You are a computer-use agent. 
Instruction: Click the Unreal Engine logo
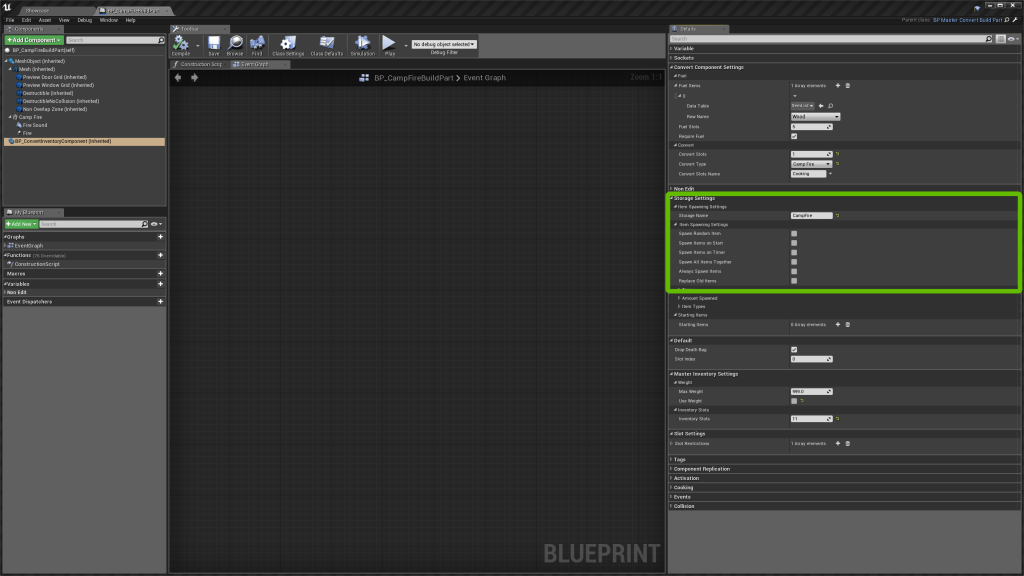tap(7, 7)
